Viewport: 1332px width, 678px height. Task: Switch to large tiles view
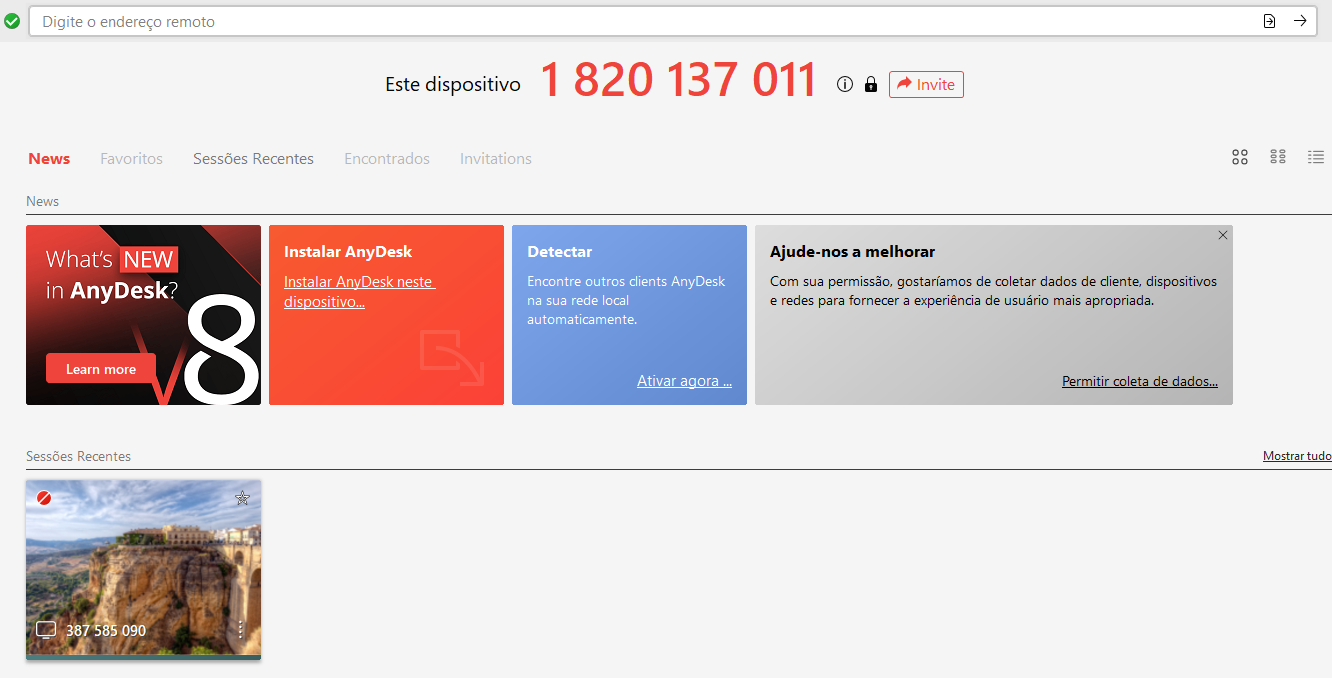coord(1240,157)
